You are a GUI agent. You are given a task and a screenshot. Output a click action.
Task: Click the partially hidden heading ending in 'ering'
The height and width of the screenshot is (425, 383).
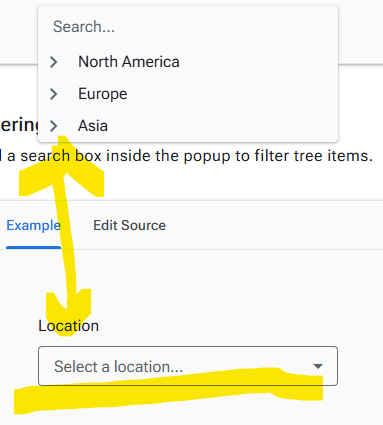[x=19, y=125]
